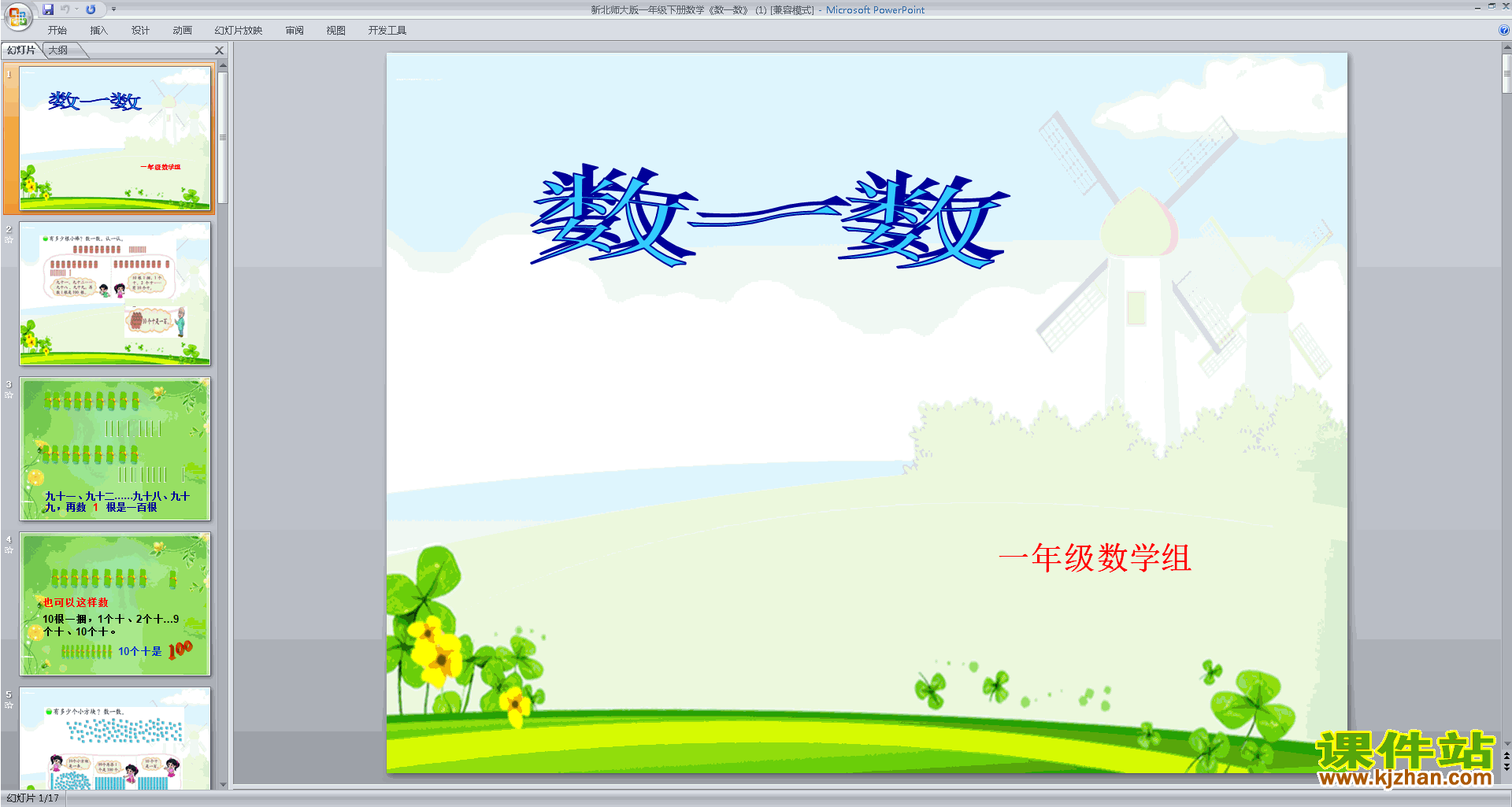Open the 幻灯片放映 ribbon tab

pos(238,31)
